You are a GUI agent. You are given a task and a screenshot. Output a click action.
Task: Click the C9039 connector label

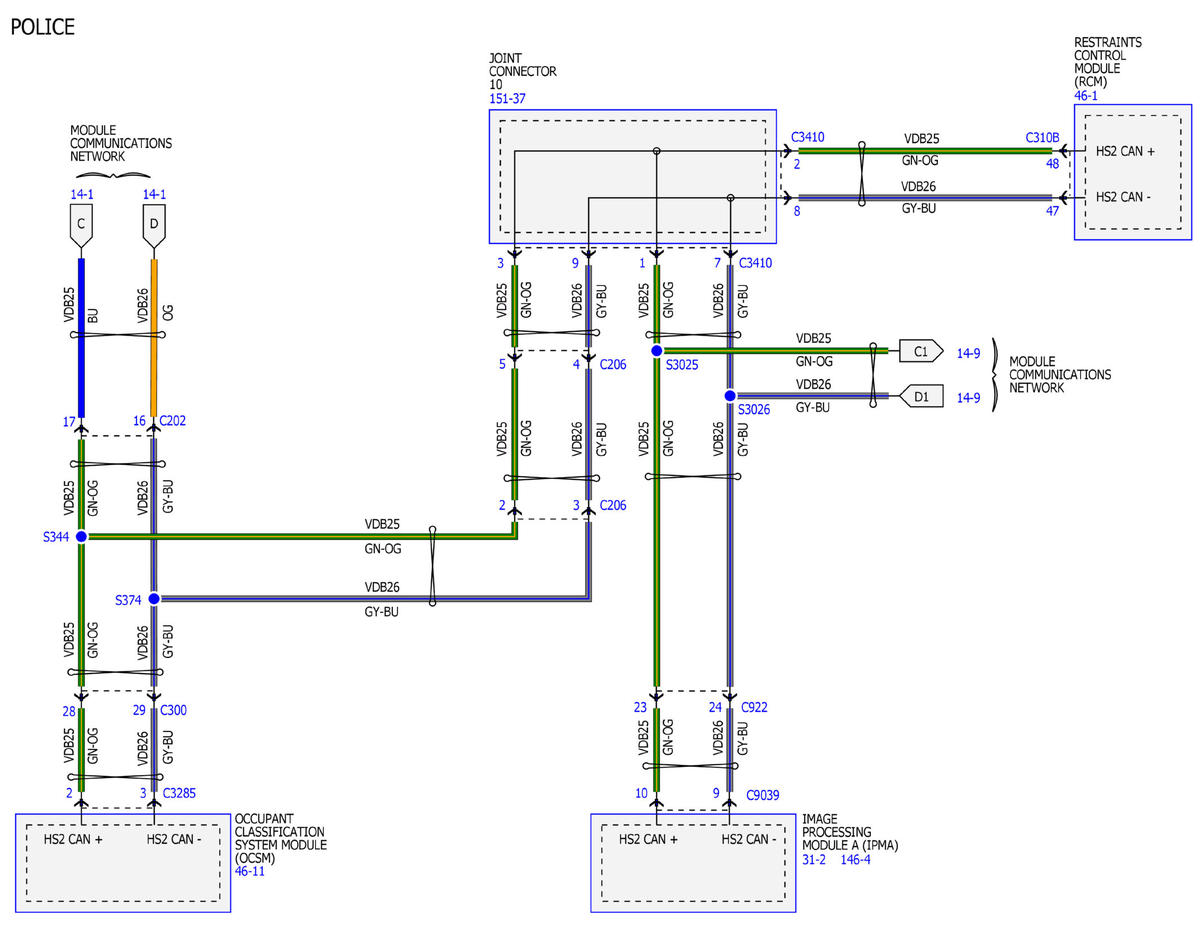tap(762, 795)
